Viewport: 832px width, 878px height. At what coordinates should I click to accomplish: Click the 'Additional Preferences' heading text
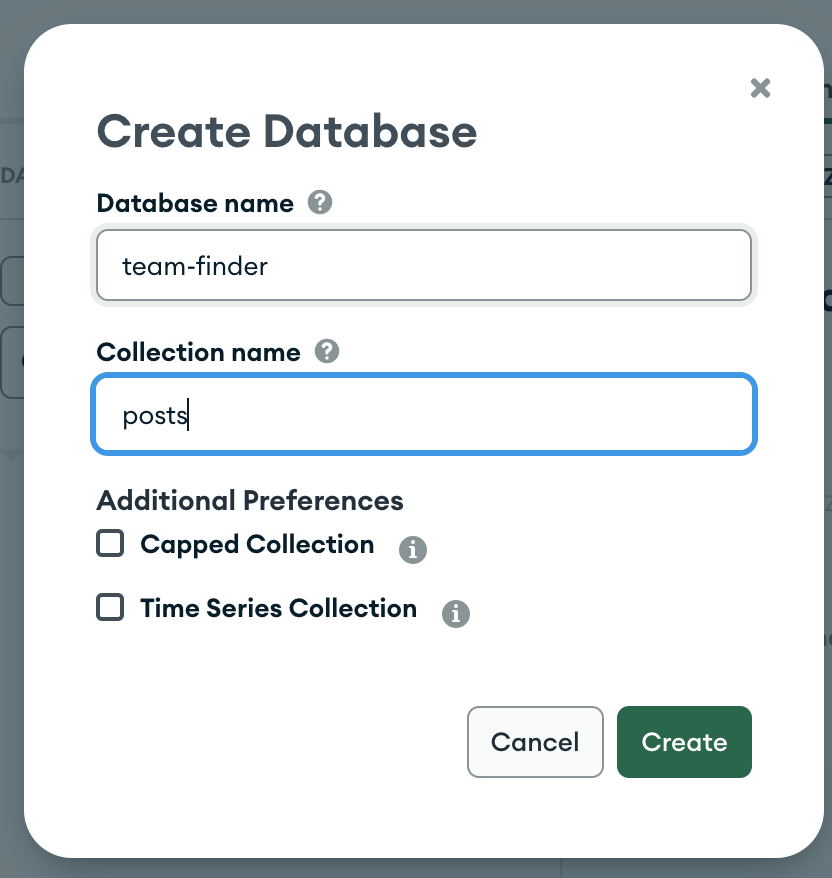click(x=250, y=500)
